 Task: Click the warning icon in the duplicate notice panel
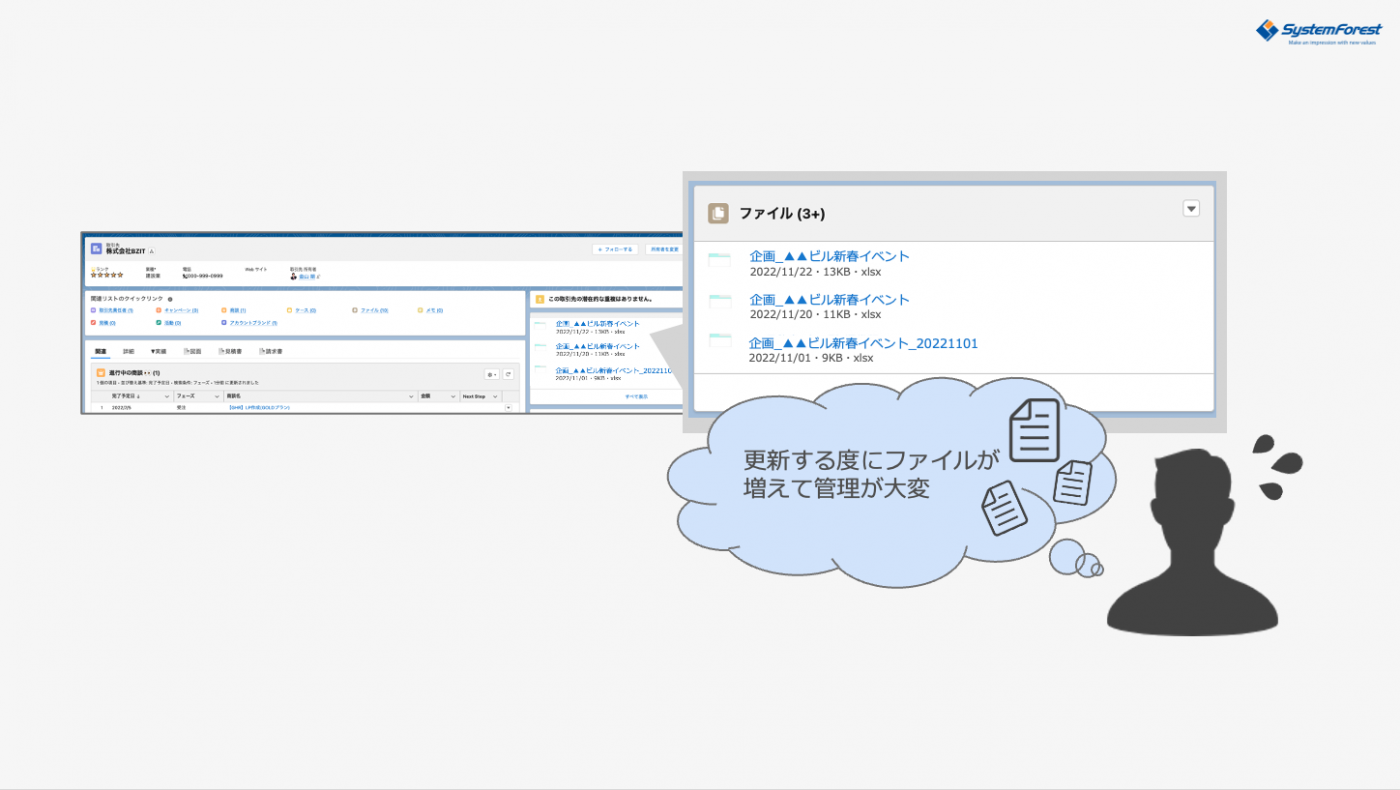[x=540, y=299]
